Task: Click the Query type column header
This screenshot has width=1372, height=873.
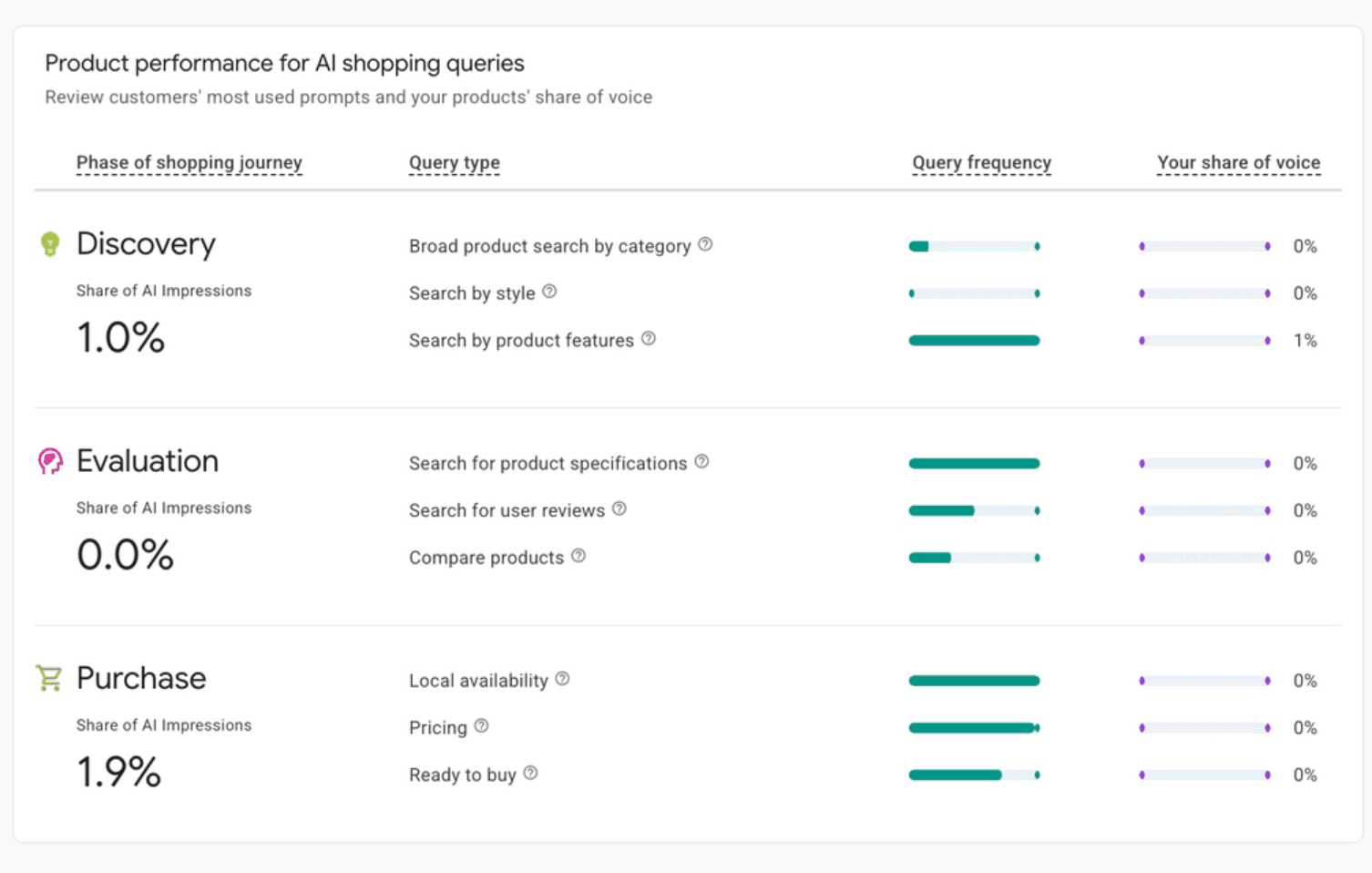Action: coord(455,163)
